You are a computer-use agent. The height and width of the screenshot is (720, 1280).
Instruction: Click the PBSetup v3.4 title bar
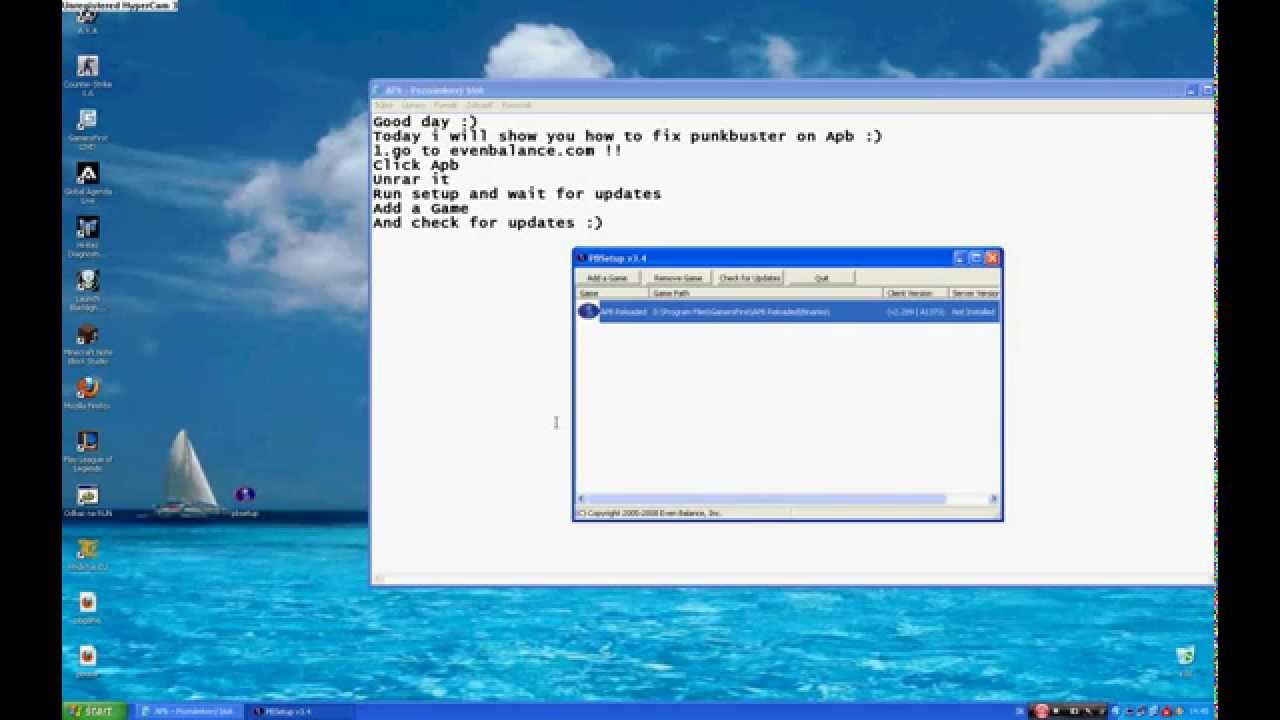click(x=765, y=257)
